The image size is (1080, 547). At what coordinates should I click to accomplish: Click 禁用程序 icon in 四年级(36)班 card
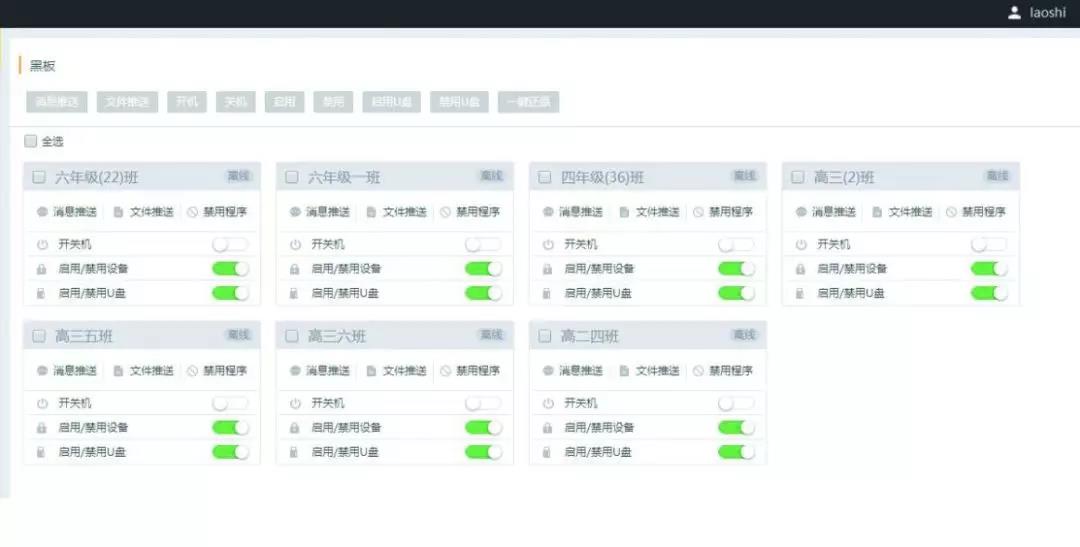tap(698, 212)
